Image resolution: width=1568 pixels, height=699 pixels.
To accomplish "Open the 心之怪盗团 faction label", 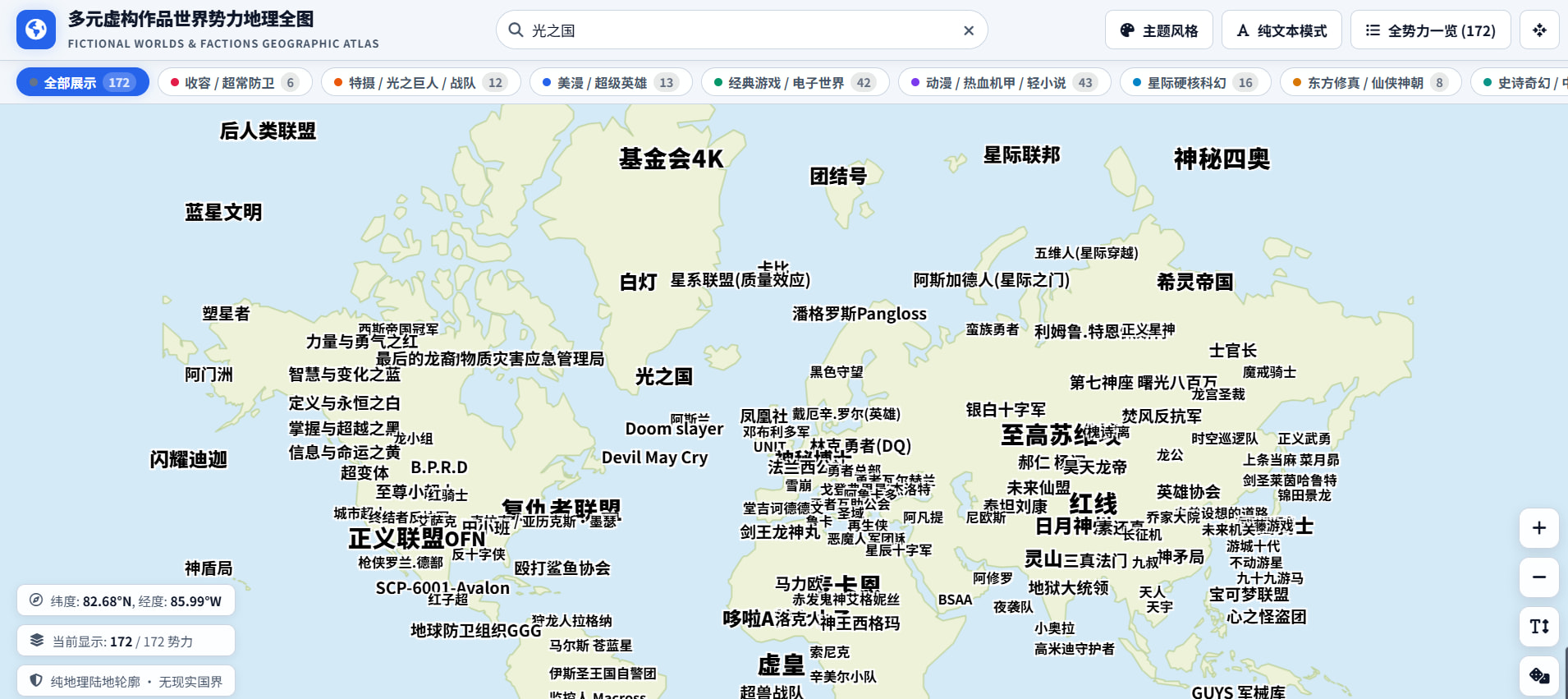I will coord(1267,617).
